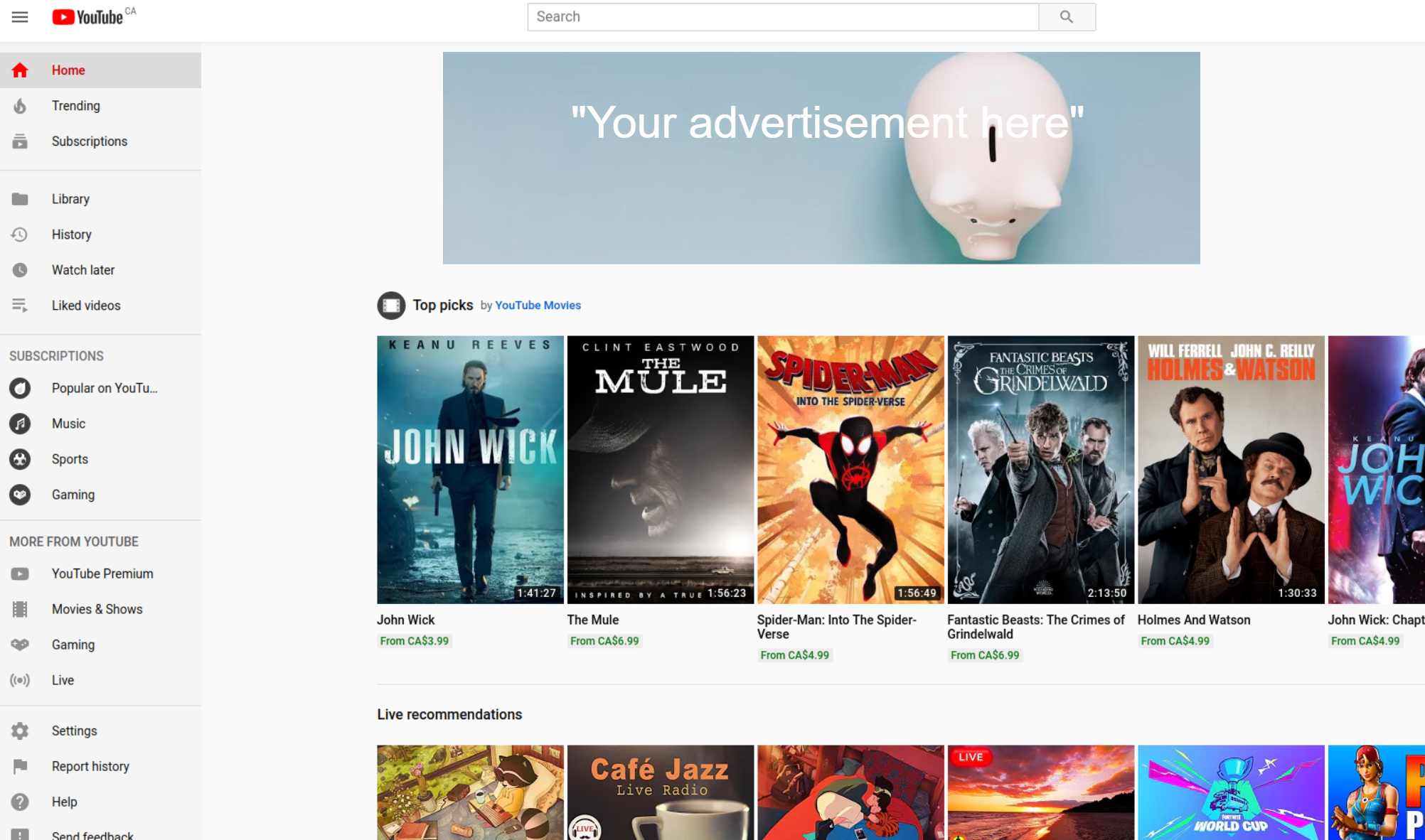This screenshot has width=1425, height=840.
Task: Open Trending from the sidebar
Action: [x=100, y=106]
